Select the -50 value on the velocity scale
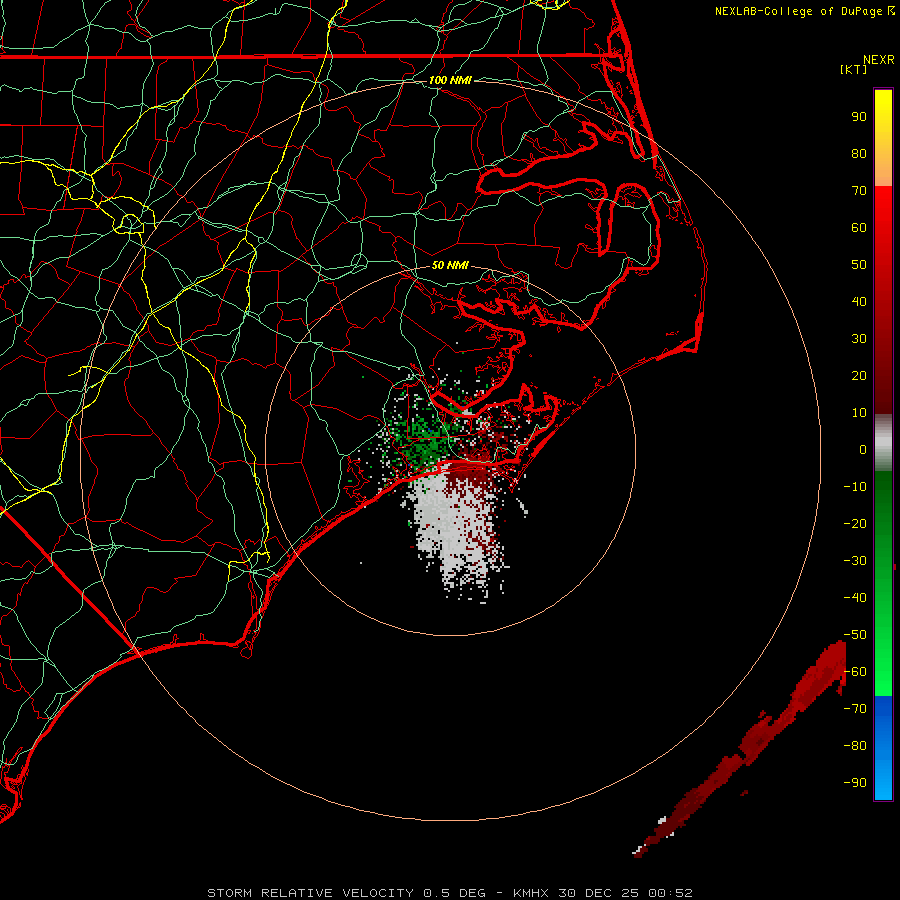The width and height of the screenshot is (900, 900). (855, 635)
